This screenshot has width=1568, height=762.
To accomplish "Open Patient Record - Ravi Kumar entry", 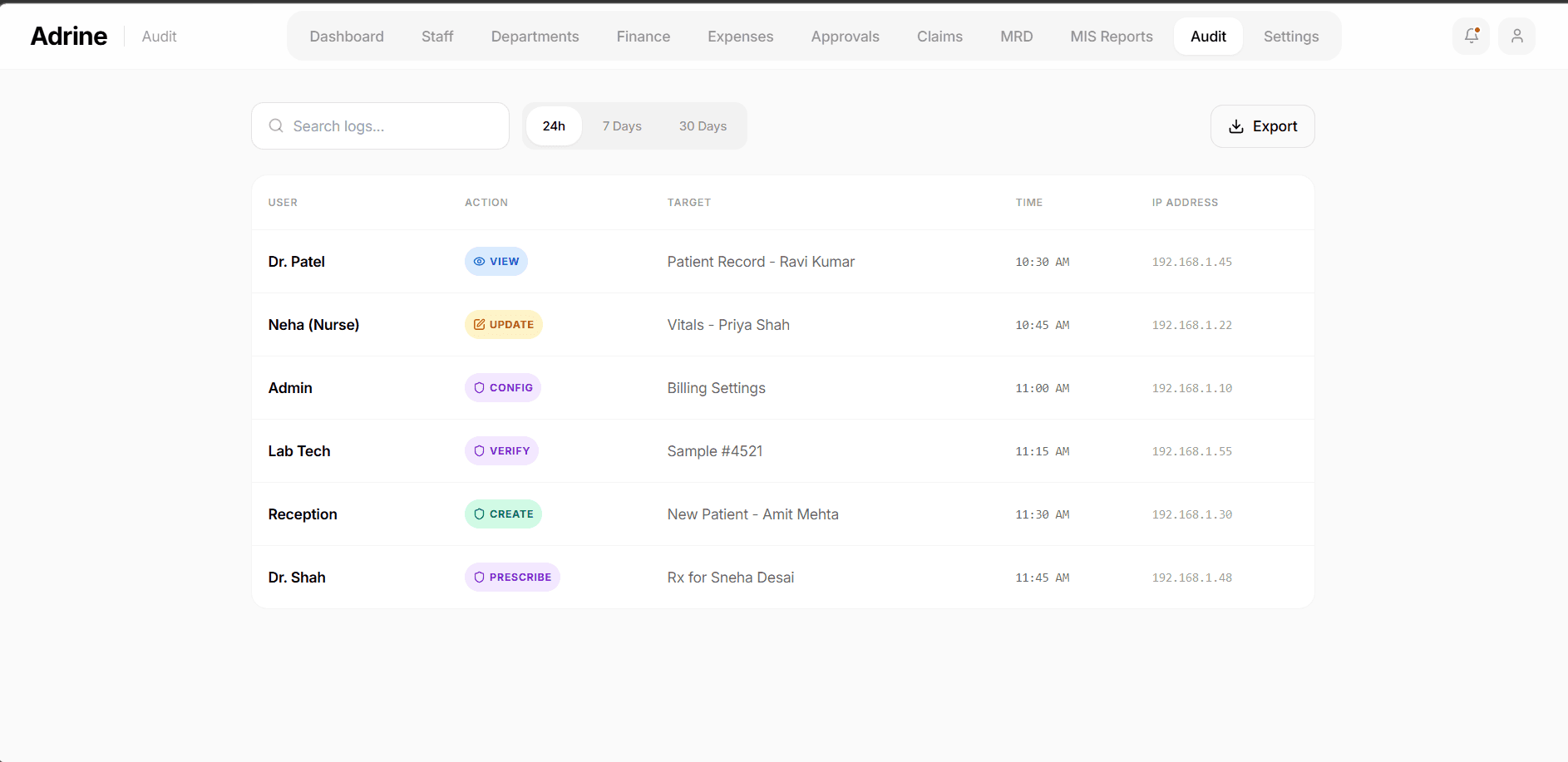I will point(761,261).
